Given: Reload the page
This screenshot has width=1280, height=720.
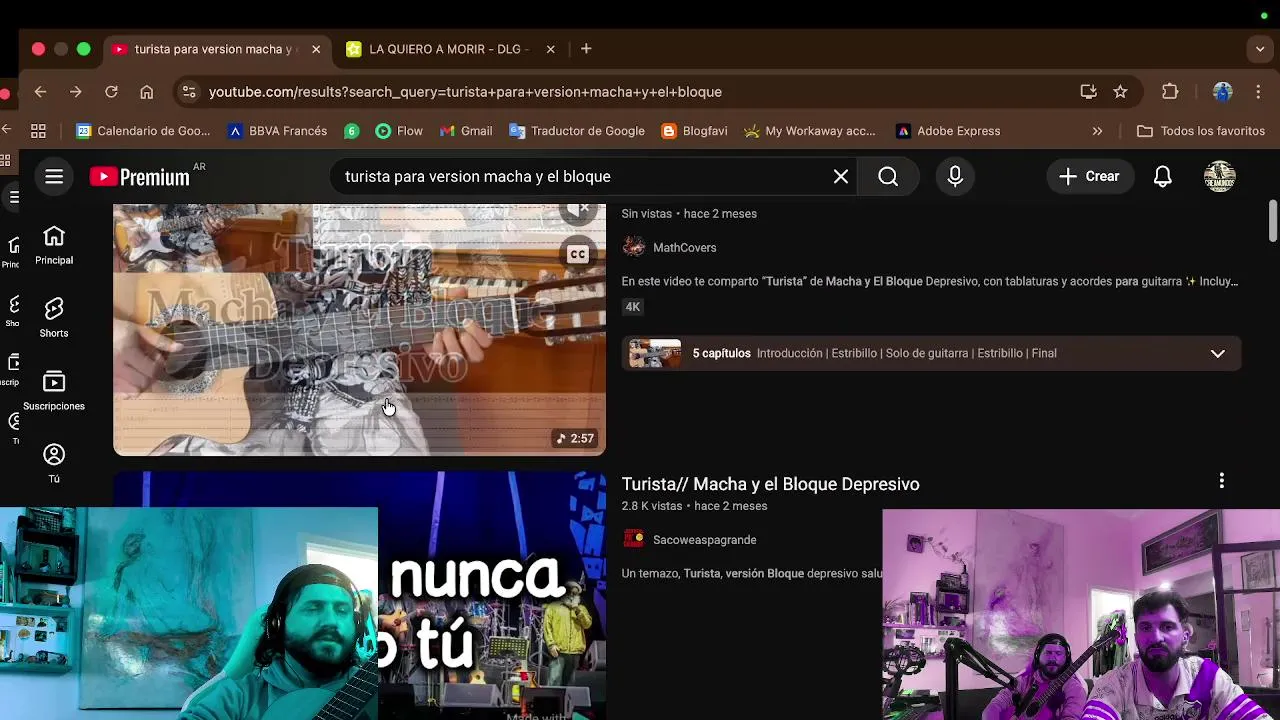Looking at the screenshot, I should coord(111,92).
